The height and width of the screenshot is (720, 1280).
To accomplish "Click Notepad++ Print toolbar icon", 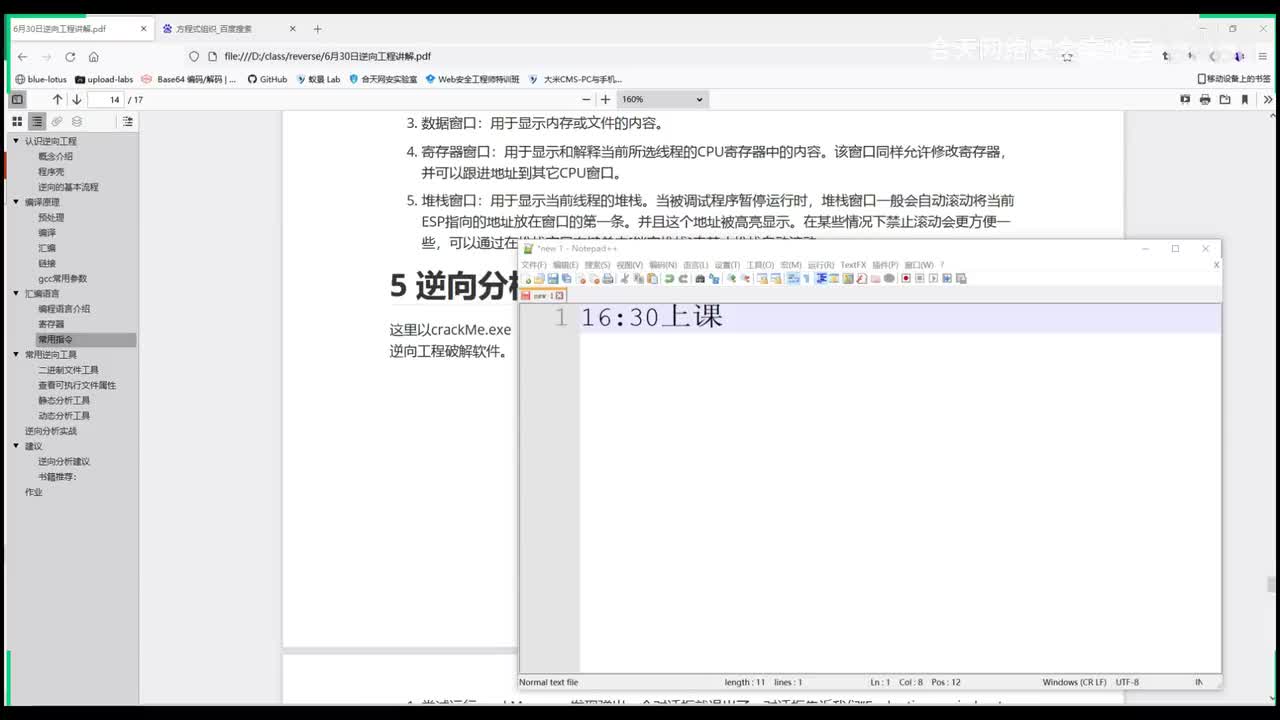I will [x=607, y=279].
